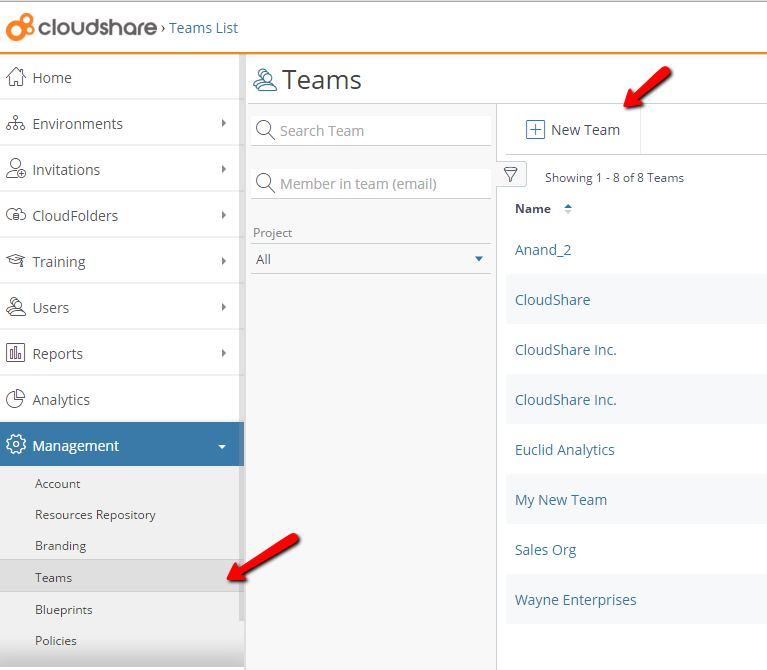Click the Management gear icon

pos(16,444)
